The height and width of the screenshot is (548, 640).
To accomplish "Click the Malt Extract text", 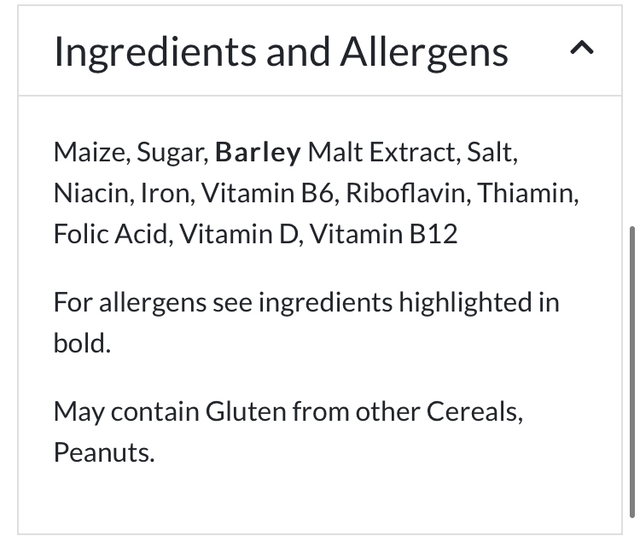I will (x=381, y=153).
